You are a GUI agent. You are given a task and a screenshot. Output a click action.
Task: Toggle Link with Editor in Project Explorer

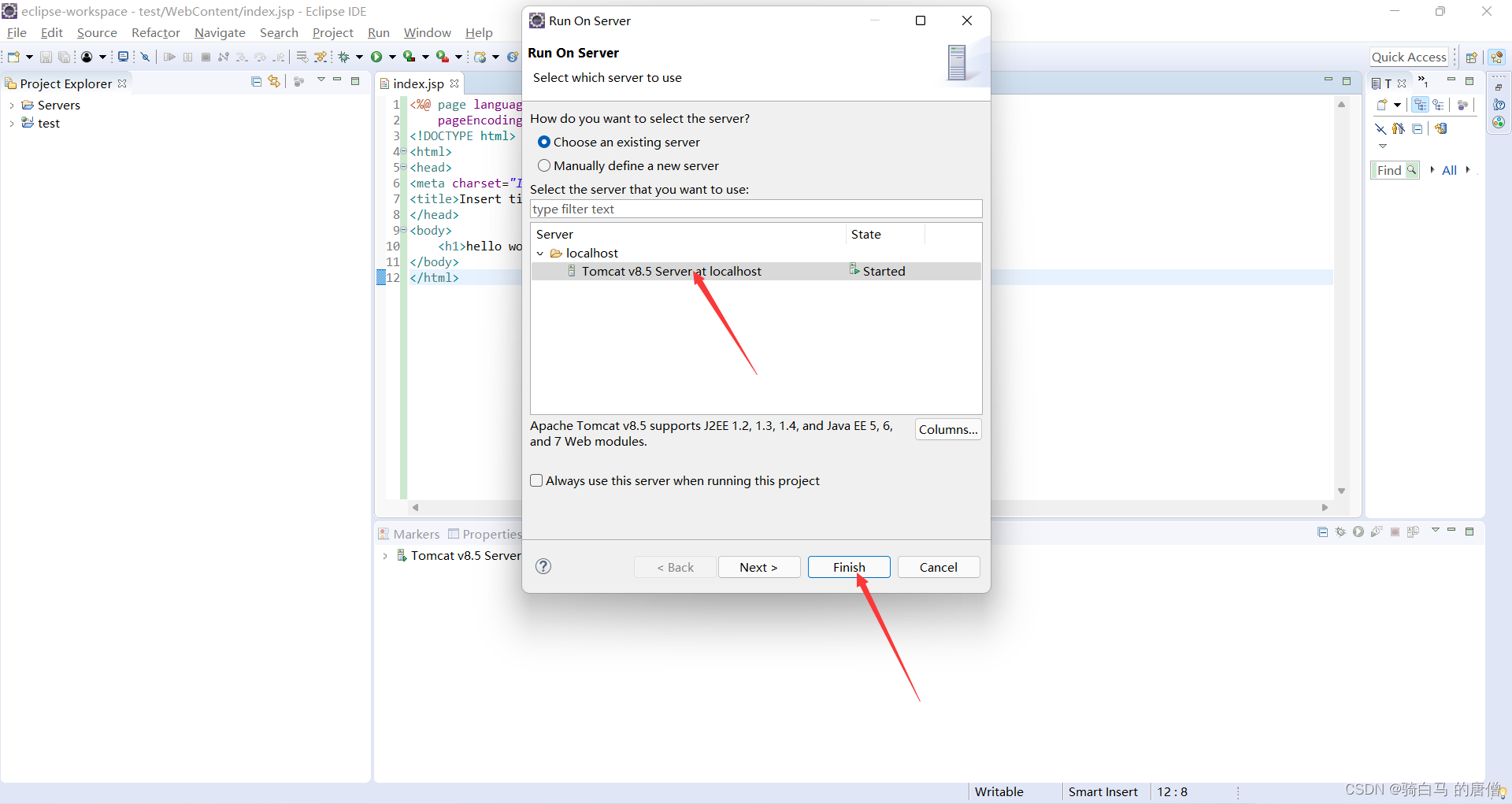click(x=274, y=81)
